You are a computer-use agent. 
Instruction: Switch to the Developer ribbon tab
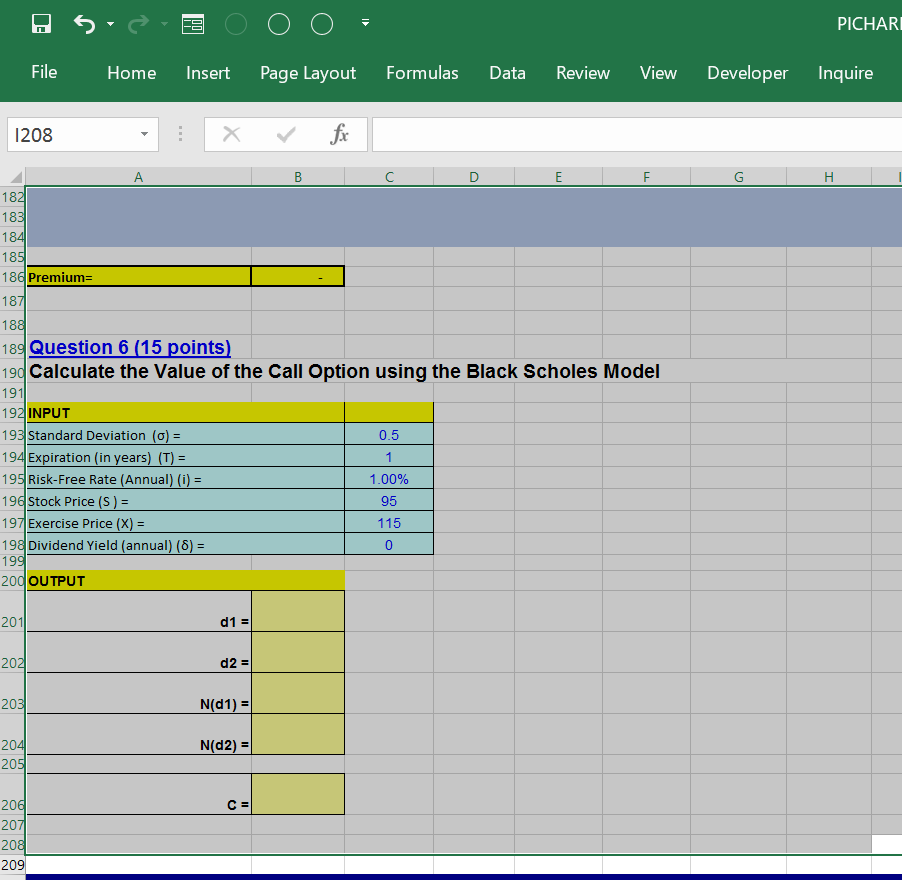tap(747, 72)
